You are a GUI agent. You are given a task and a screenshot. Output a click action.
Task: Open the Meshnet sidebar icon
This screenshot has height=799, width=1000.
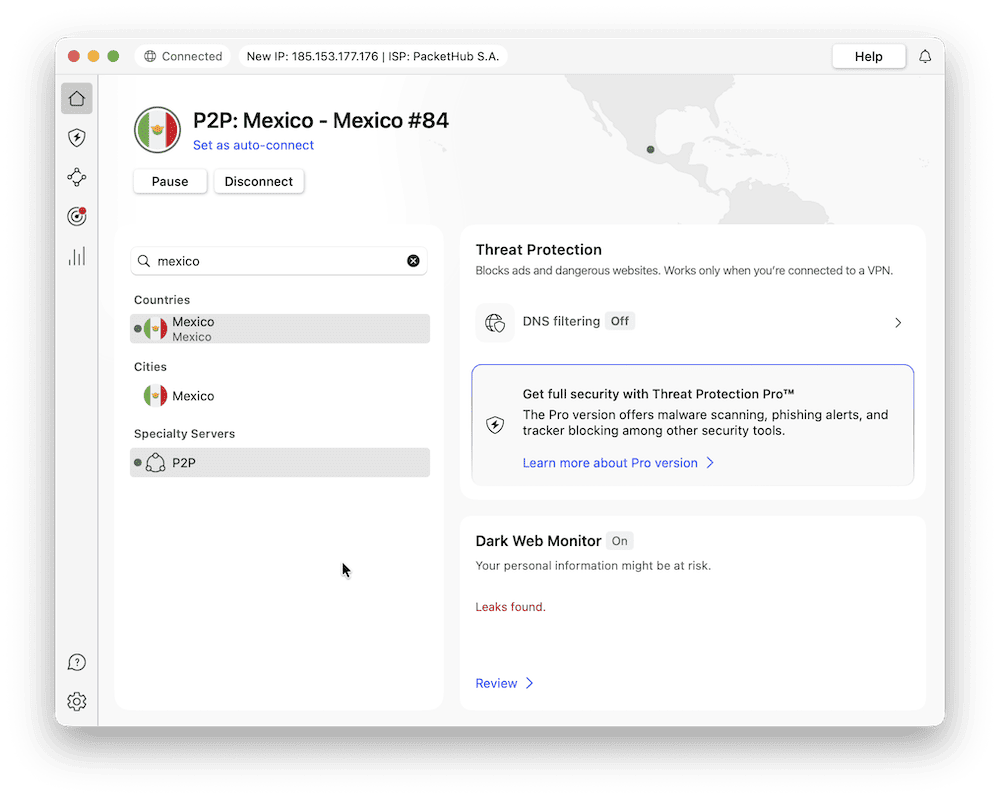[x=77, y=177]
